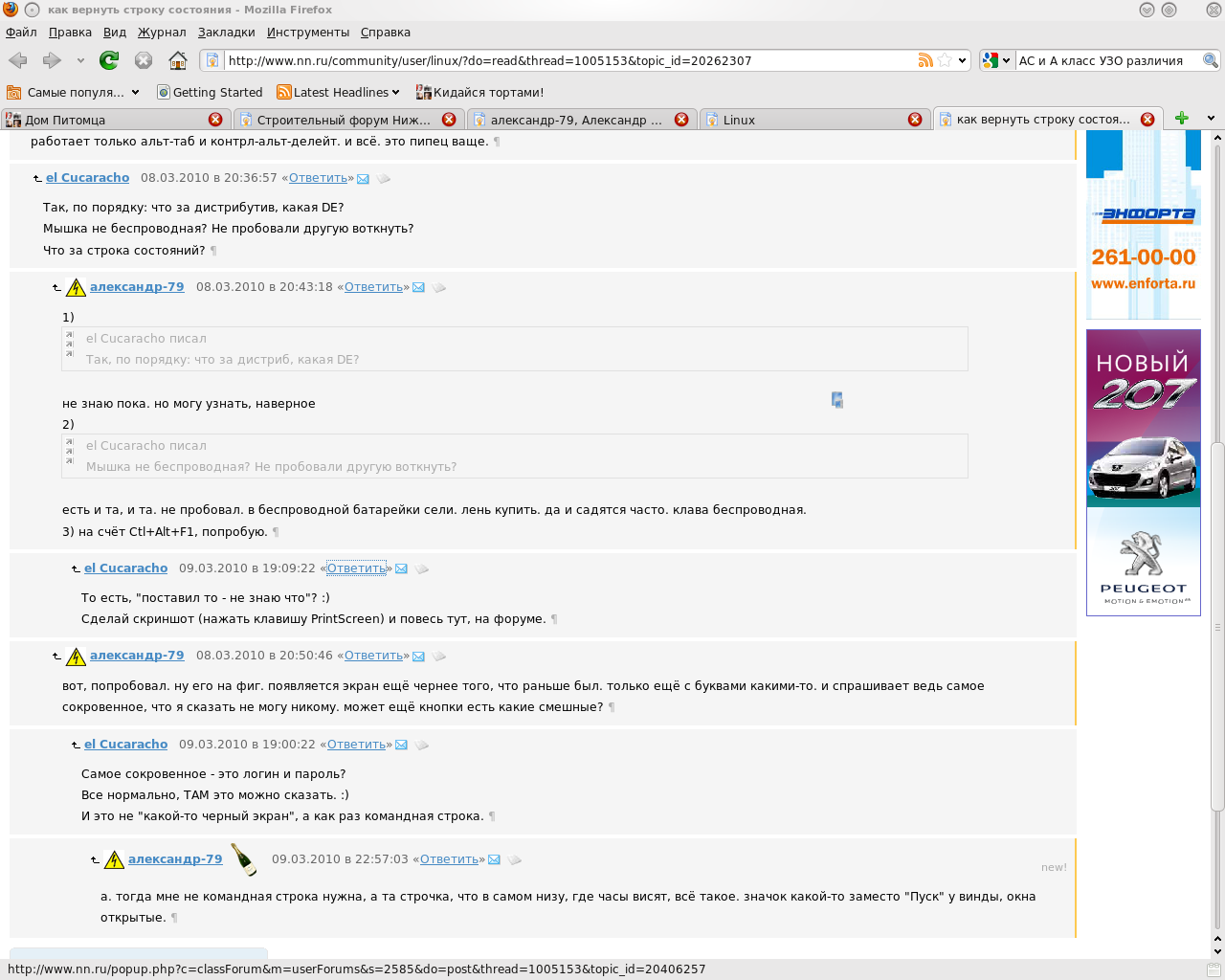Click the RSS feed icon in address bar
The height and width of the screenshot is (980, 1225).
(925, 60)
